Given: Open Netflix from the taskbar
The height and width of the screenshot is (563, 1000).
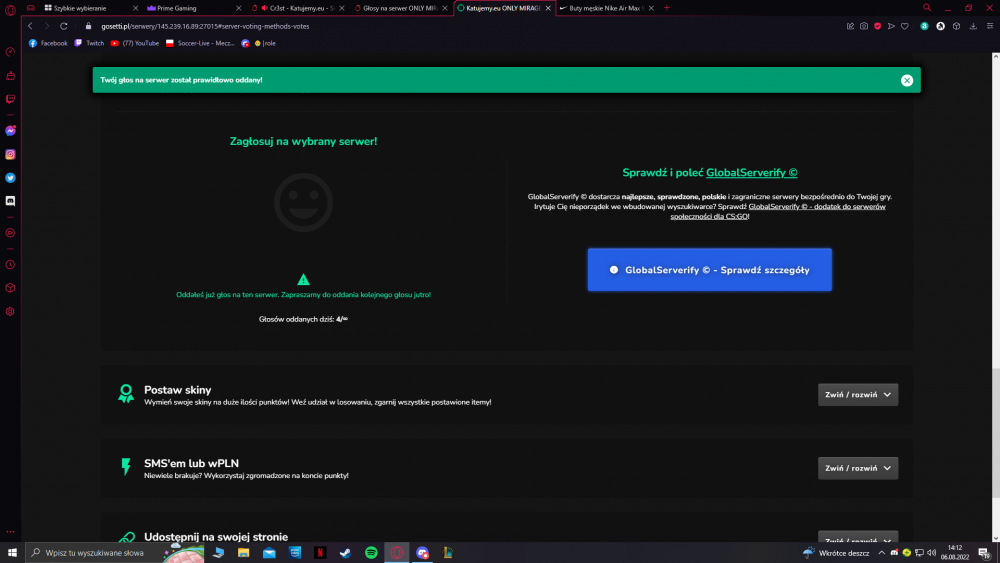Looking at the screenshot, I should (320, 553).
